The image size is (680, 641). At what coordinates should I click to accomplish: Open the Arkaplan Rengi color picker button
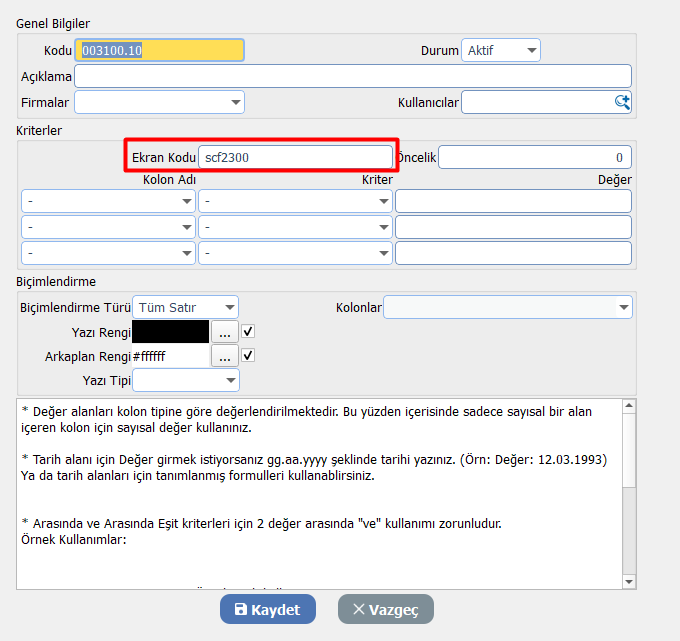click(x=224, y=356)
